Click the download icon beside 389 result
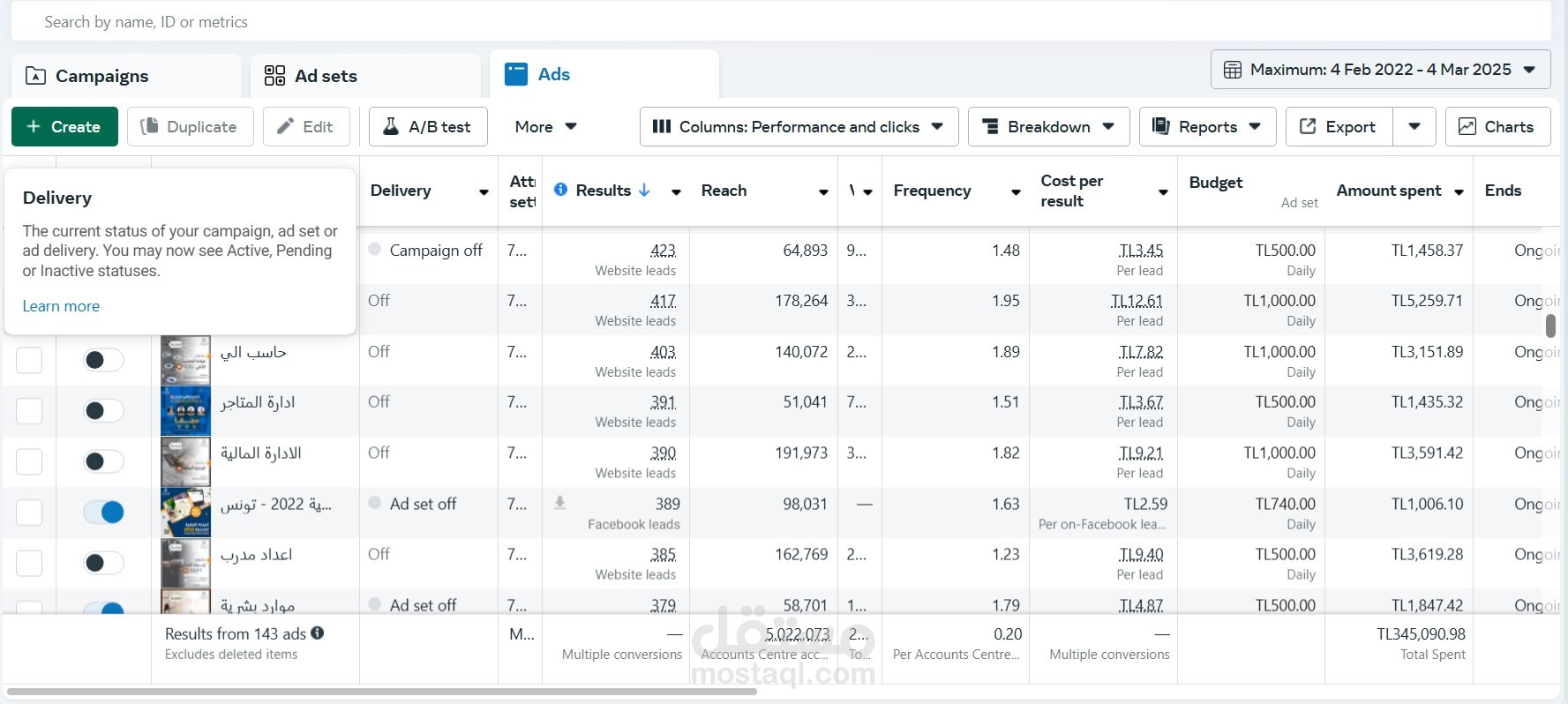This screenshot has height=704, width=1568. pos(559,503)
